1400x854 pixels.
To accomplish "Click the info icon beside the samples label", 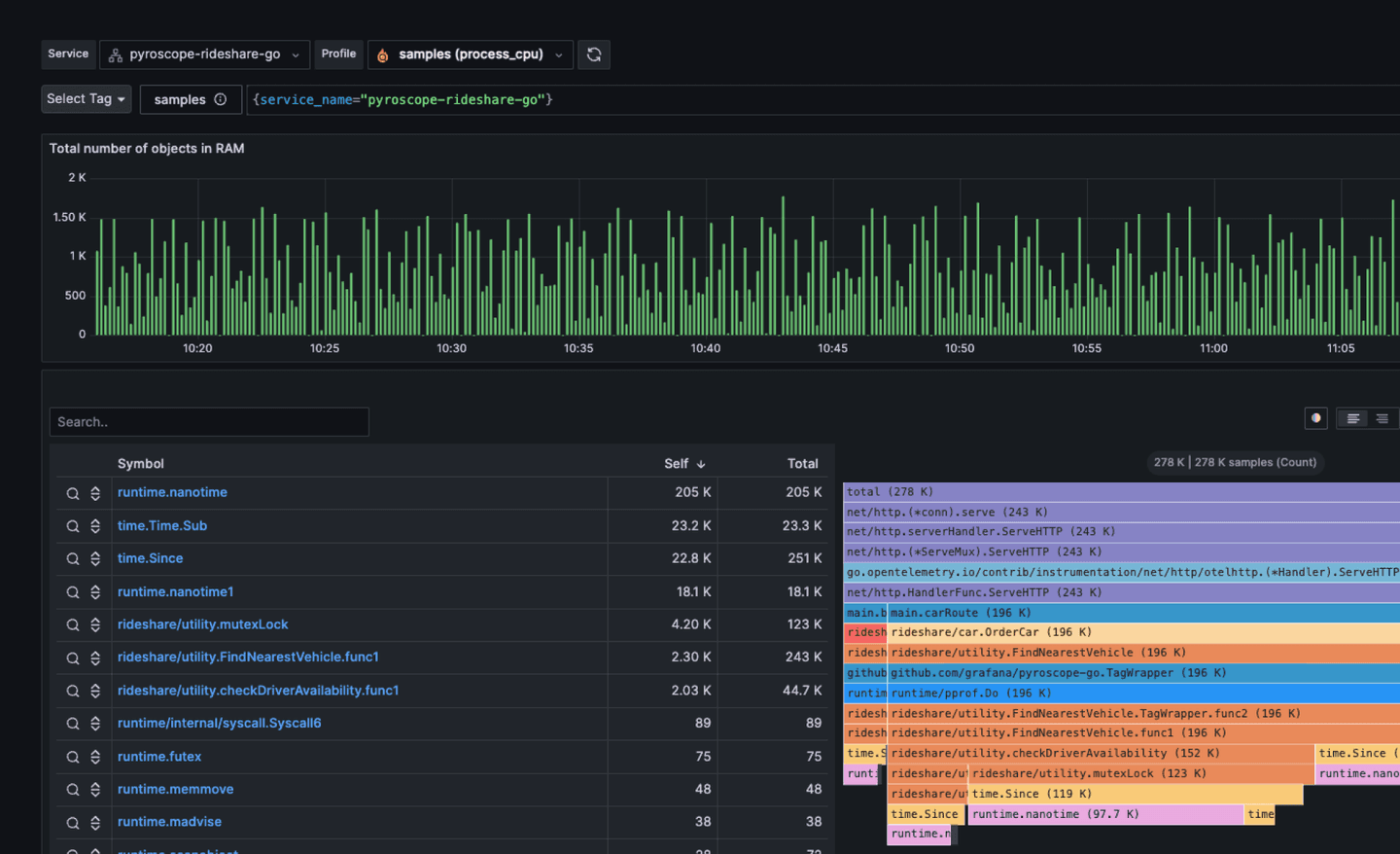I will pyautogui.click(x=221, y=99).
